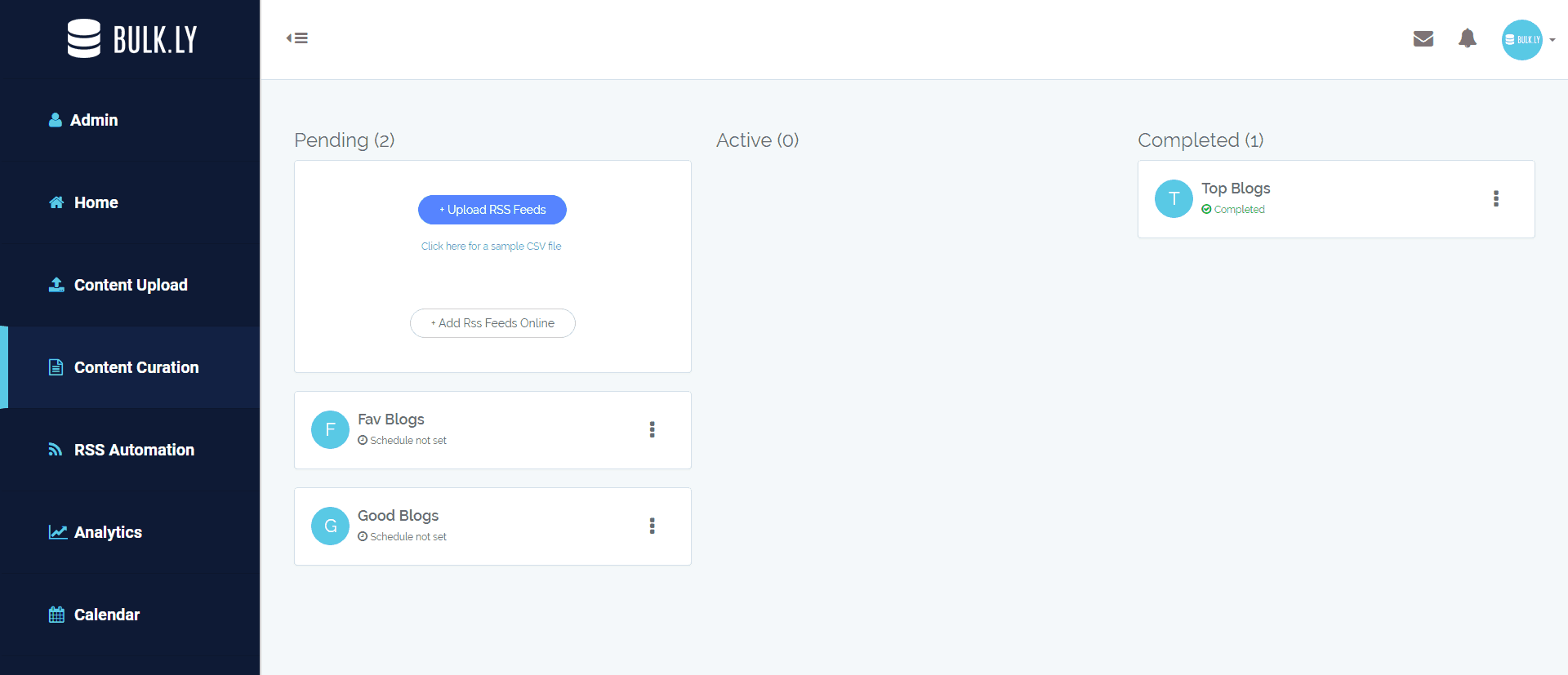The height and width of the screenshot is (675, 1568).
Task: Open RSS Automation menu item
Action: point(130,450)
